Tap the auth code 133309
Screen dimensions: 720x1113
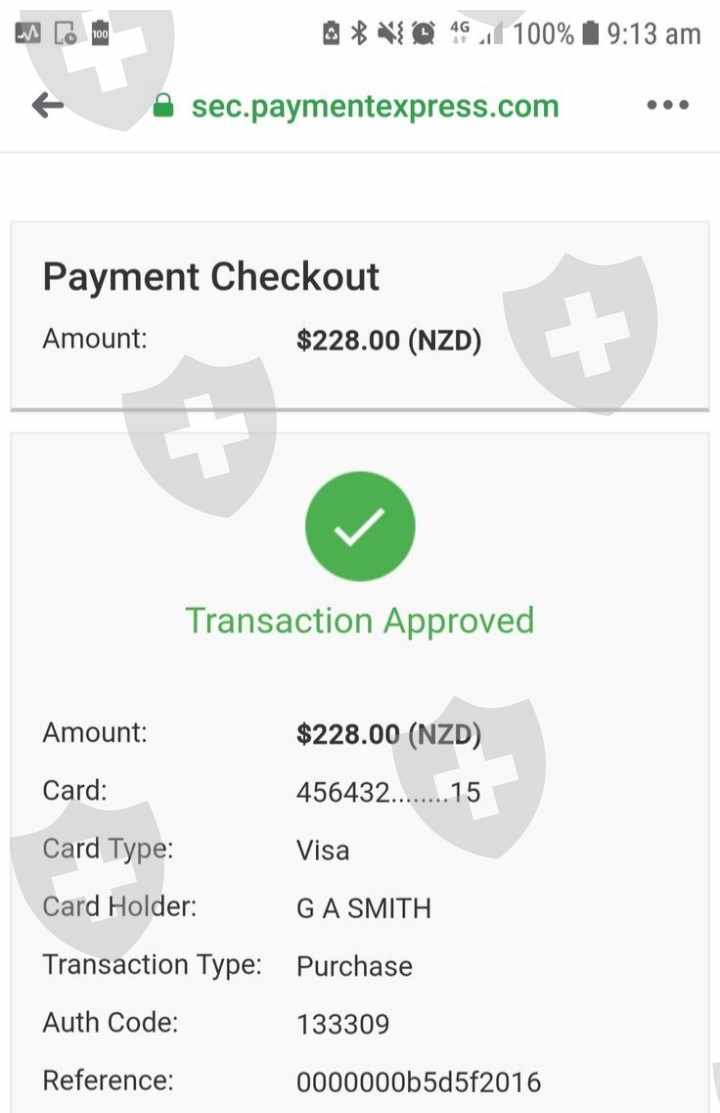click(343, 1024)
